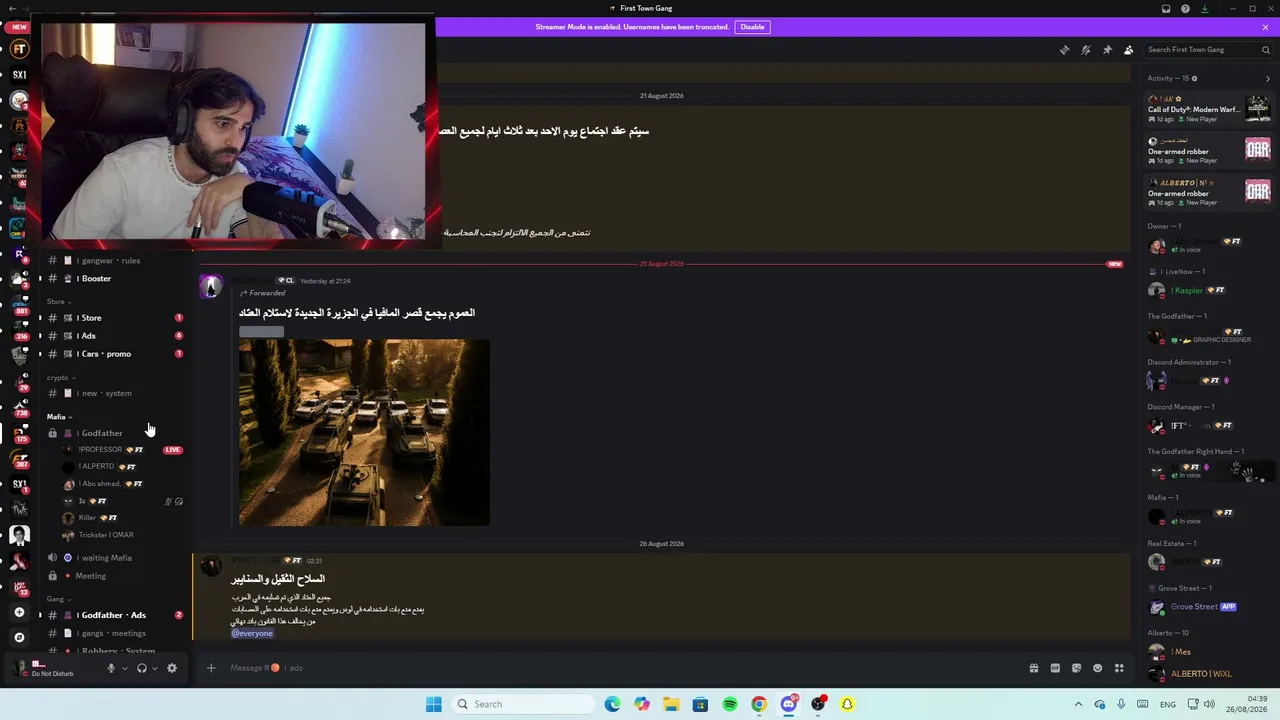The width and height of the screenshot is (1280, 720).
Task: Open the Threads icon in channel header
Action: [1064, 50]
